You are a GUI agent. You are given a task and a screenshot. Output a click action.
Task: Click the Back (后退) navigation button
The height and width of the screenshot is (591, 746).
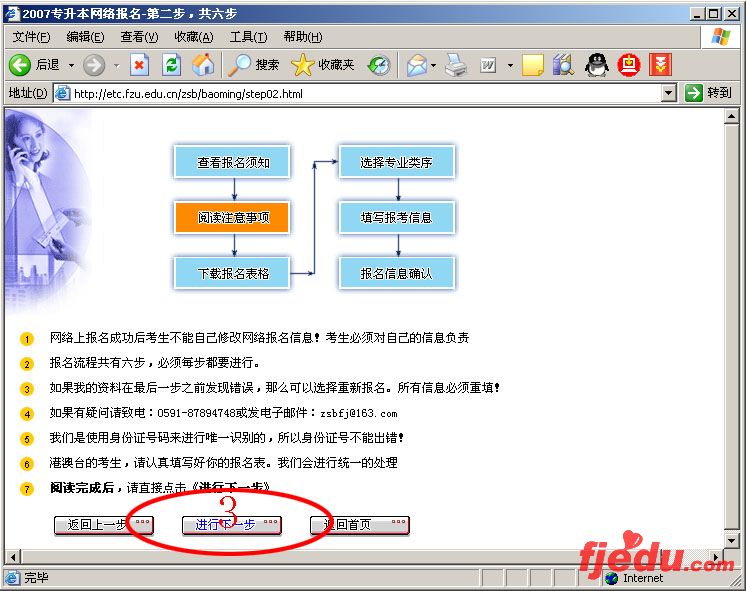coord(34,65)
